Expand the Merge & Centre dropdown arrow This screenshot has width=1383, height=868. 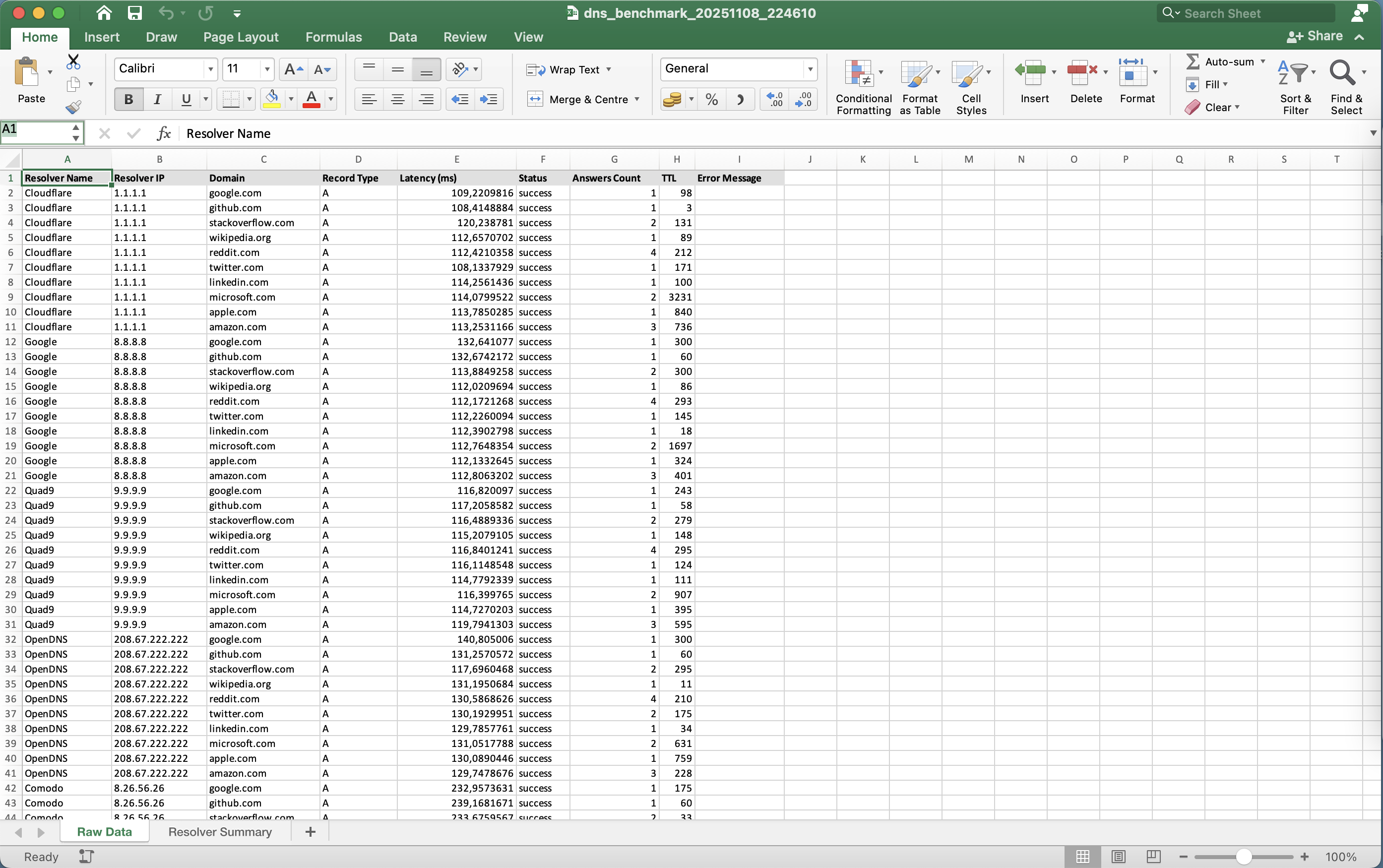point(637,99)
